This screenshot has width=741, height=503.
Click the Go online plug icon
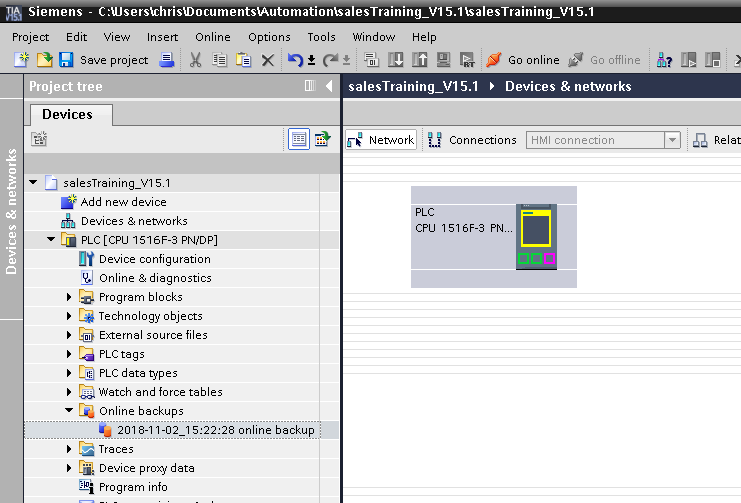point(494,60)
